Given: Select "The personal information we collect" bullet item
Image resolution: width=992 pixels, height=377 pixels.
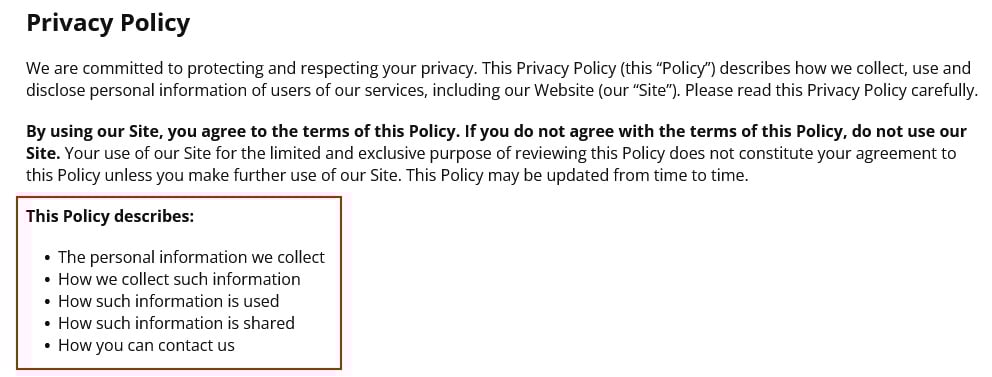Looking at the screenshot, I should click(x=191, y=257).
